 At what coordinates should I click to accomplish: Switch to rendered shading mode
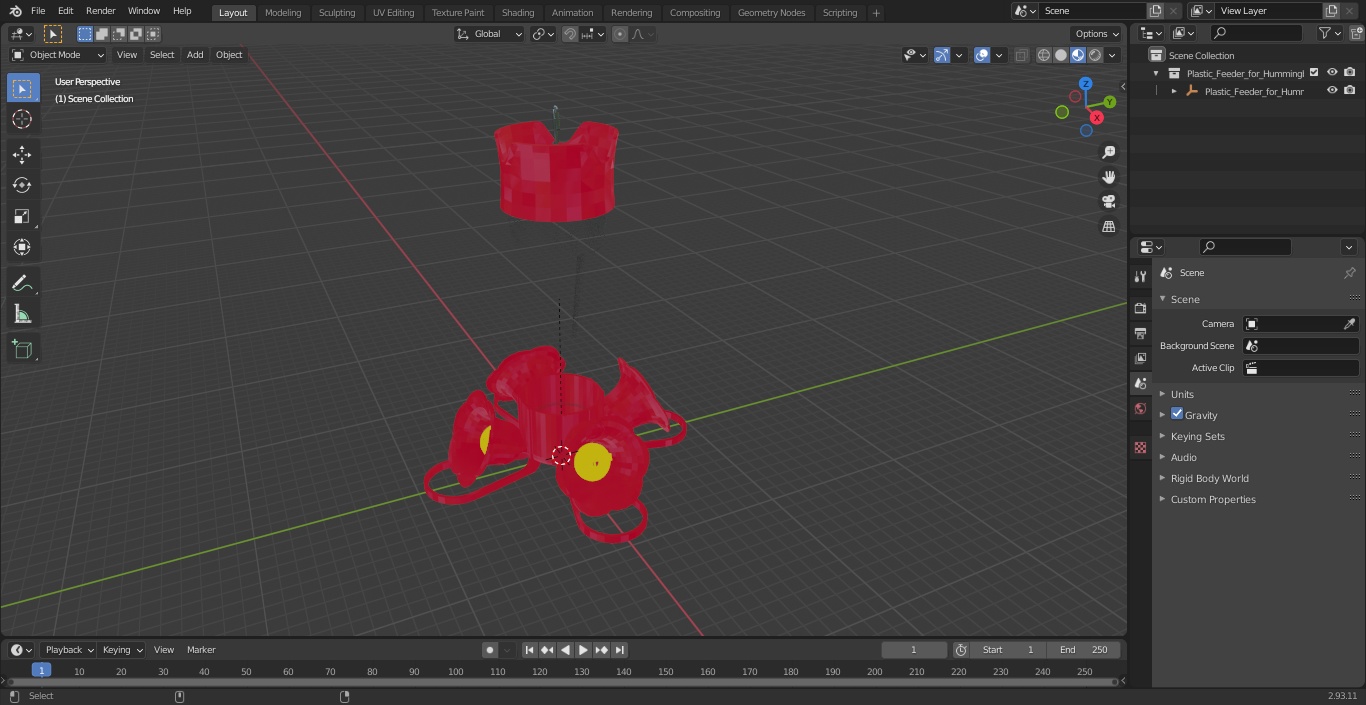pyautogui.click(x=1095, y=55)
